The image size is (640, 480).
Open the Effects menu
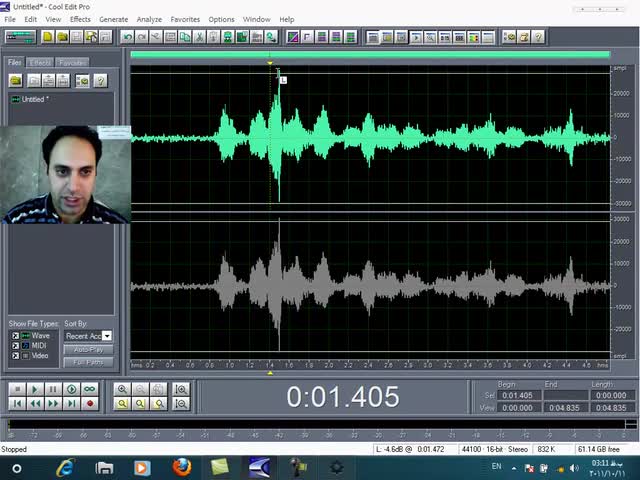[x=80, y=19]
